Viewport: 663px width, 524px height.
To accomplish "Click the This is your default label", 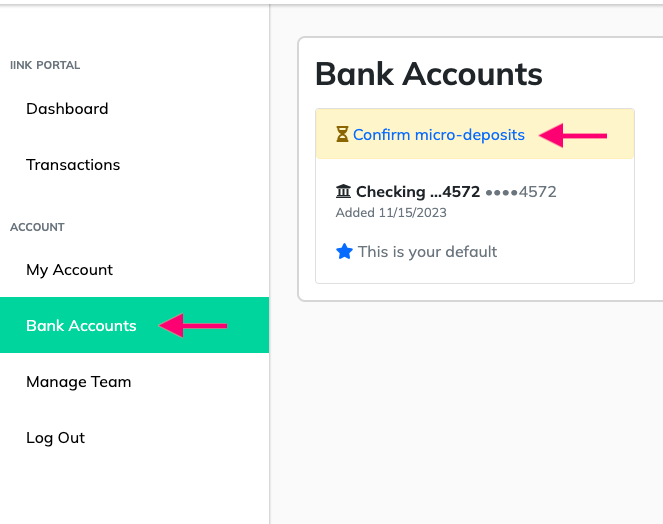I will coord(427,252).
